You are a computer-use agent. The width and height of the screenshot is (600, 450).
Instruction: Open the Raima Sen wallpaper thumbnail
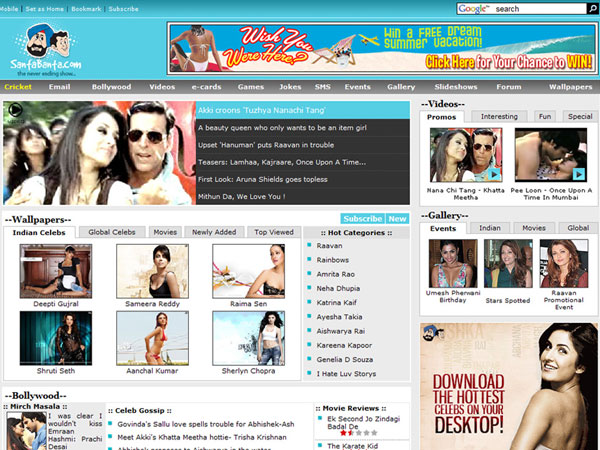248,271
